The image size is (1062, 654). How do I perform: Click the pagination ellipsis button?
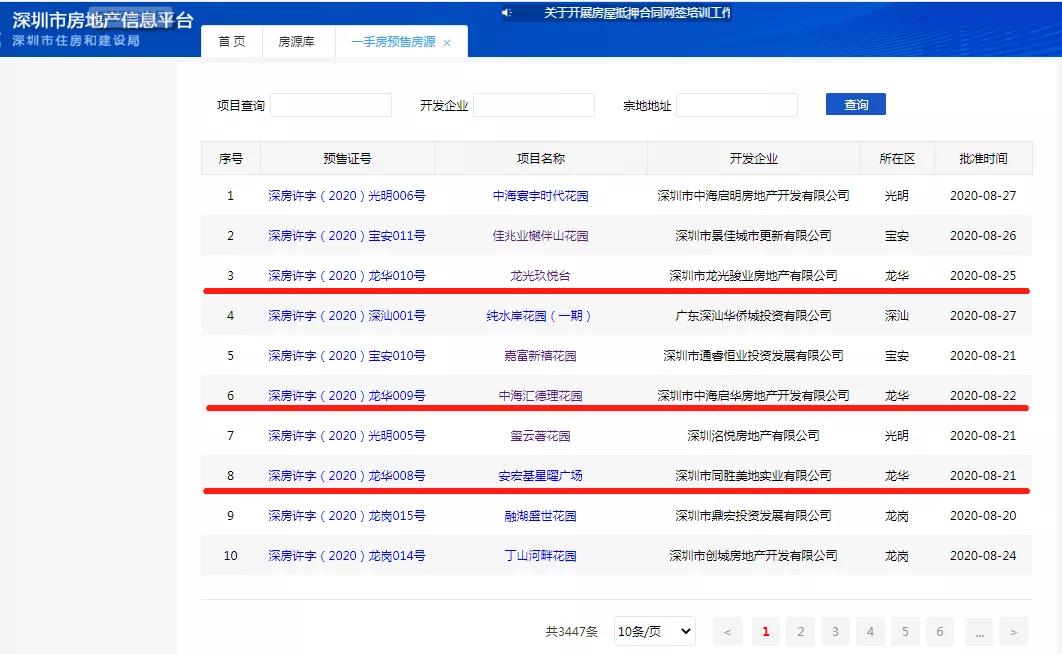click(x=978, y=631)
